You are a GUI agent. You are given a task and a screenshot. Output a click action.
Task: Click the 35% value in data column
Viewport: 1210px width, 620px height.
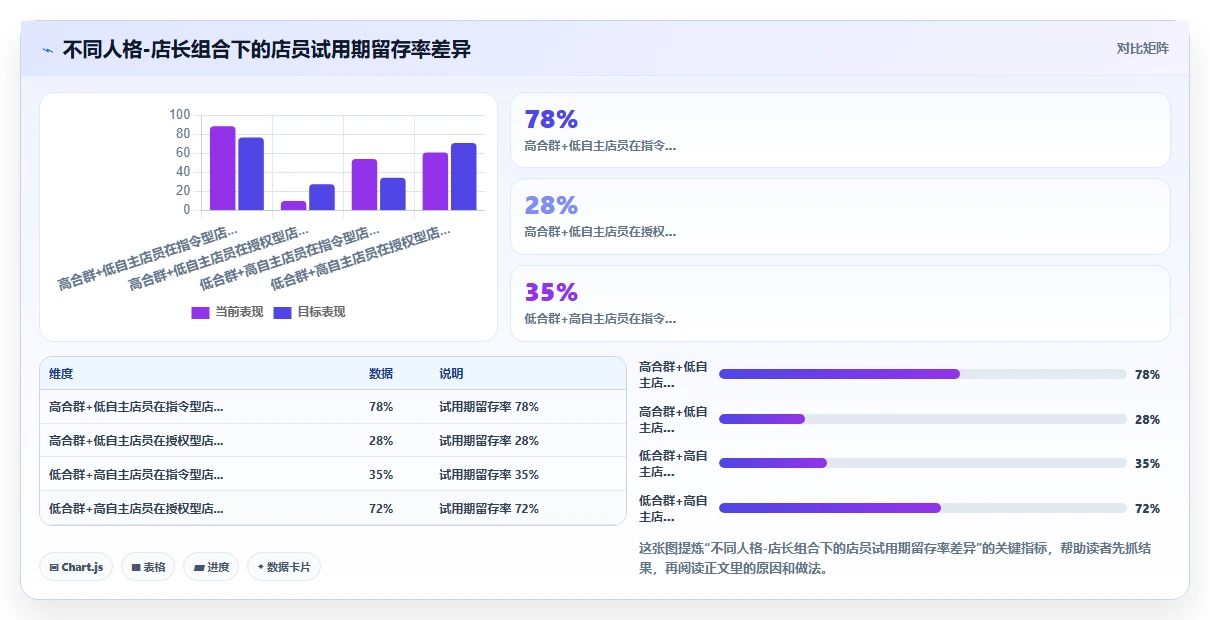(381, 475)
